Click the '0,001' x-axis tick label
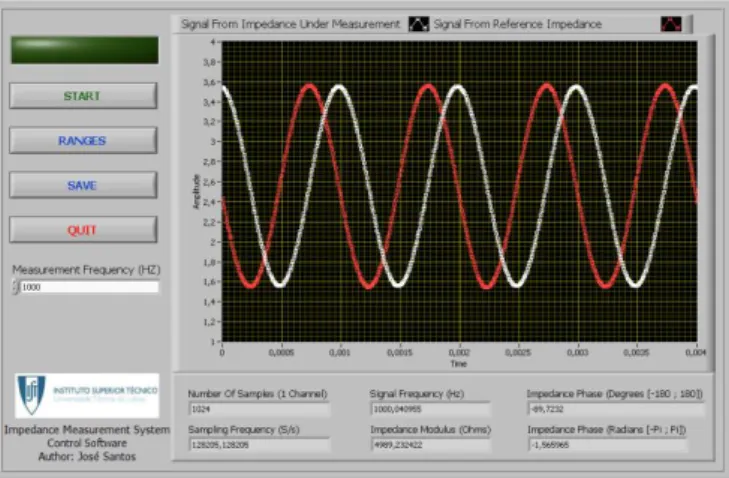The height and width of the screenshot is (478, 729). pos(340,352)
